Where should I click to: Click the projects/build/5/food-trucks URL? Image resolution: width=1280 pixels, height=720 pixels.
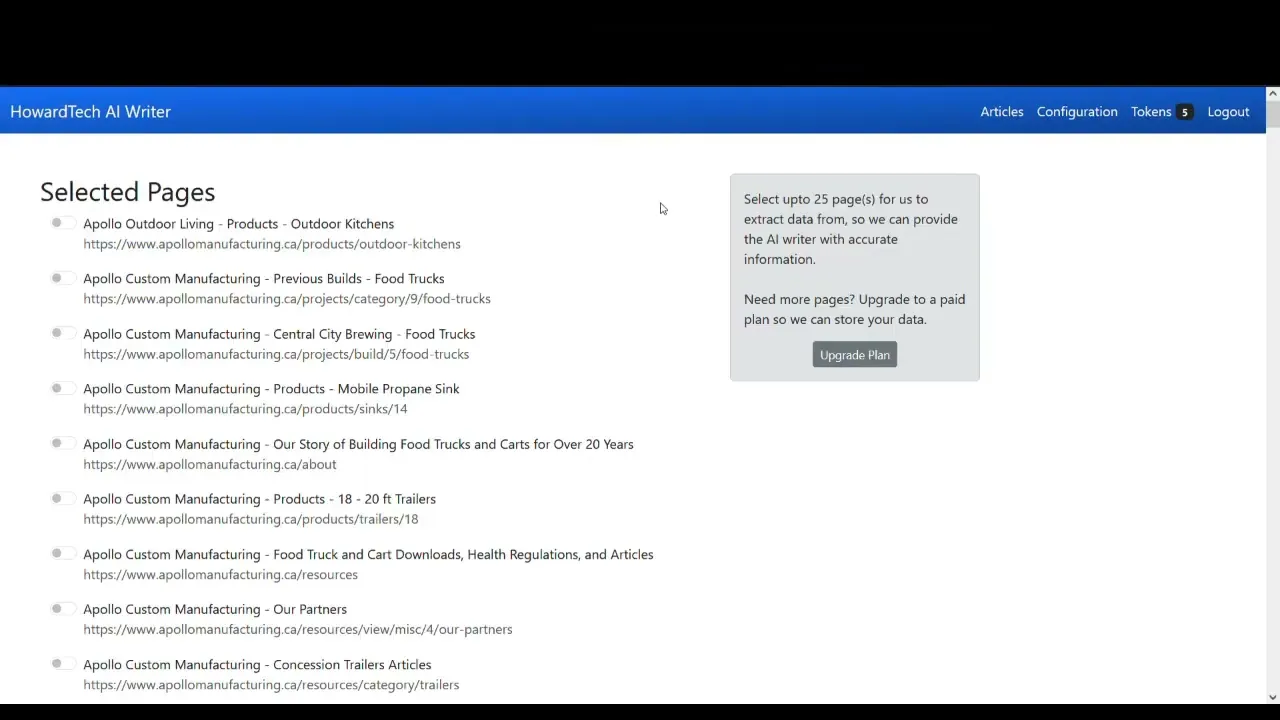[276, 354]
